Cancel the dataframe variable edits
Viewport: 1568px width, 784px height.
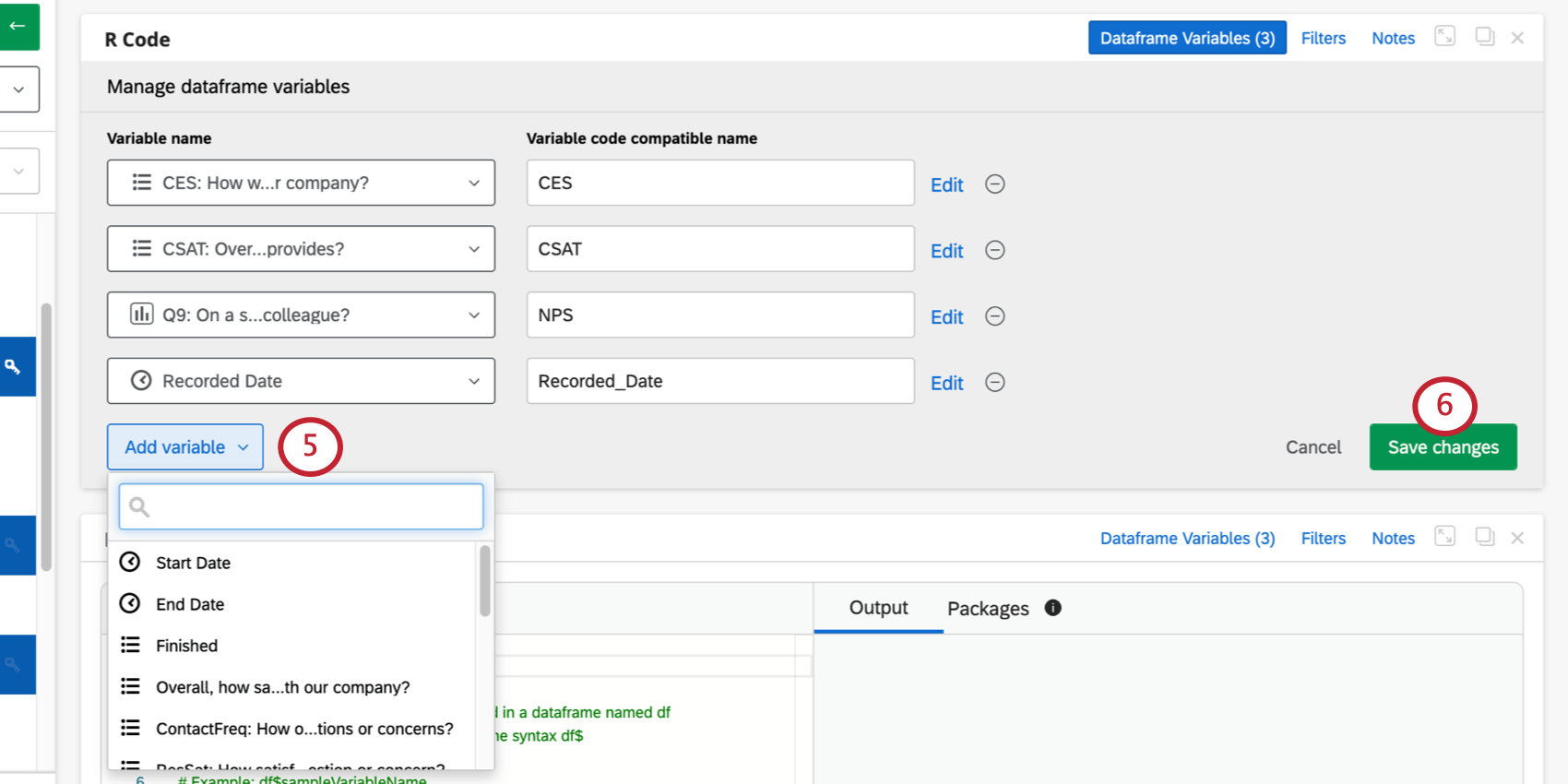(x=1313, y=447)
